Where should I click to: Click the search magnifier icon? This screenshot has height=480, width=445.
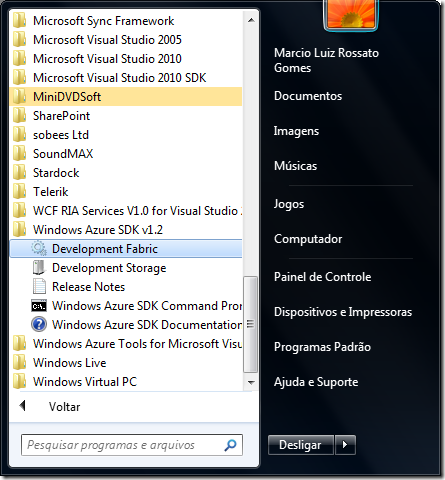coord(230,445)
